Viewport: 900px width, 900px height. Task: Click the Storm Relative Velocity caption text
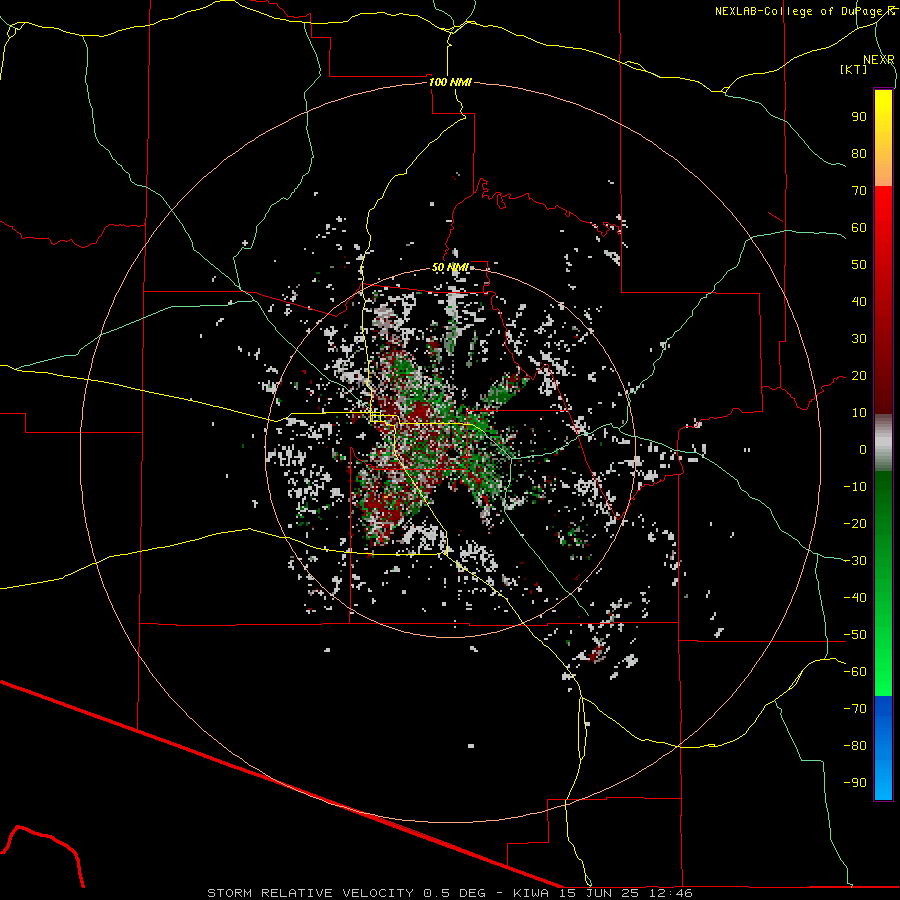[449, 893]
